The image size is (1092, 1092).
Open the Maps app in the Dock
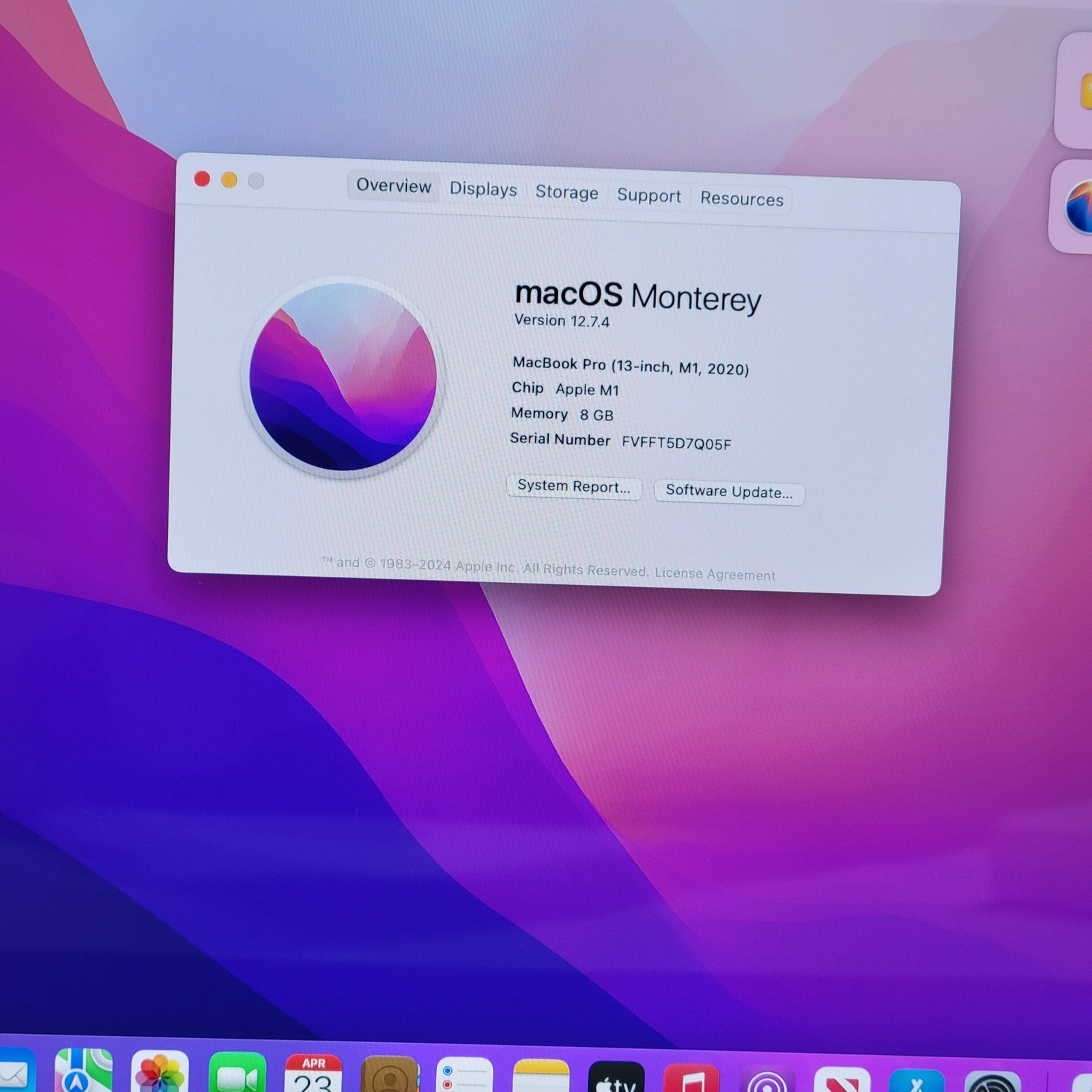(x=83, y=1072)
